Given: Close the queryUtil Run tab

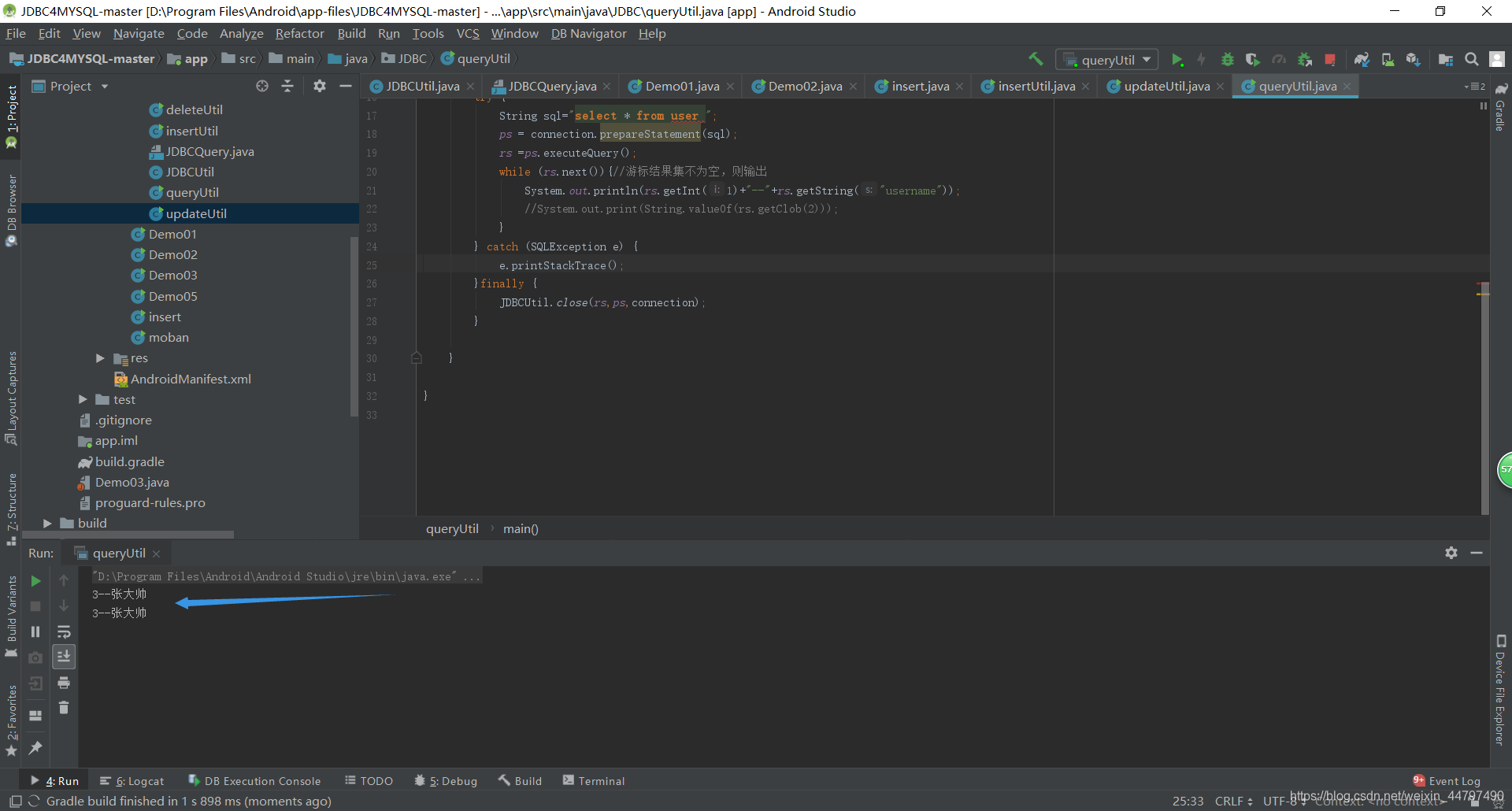Looking at the screenshot, I should point(156,554).
